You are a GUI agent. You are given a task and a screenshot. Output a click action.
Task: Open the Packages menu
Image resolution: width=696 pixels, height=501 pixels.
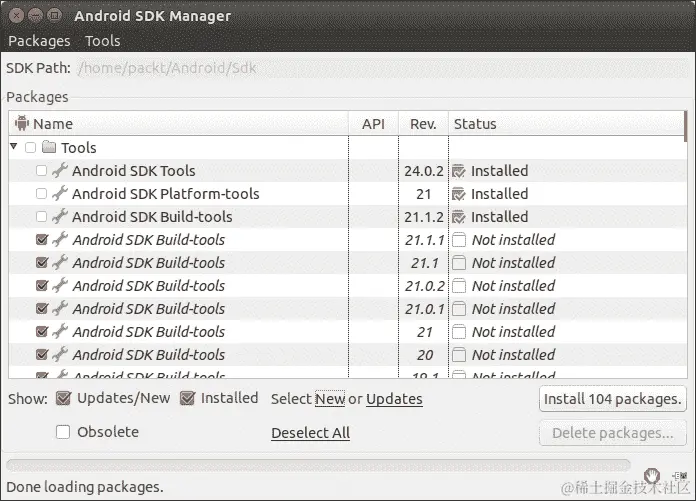pos(39,41)
